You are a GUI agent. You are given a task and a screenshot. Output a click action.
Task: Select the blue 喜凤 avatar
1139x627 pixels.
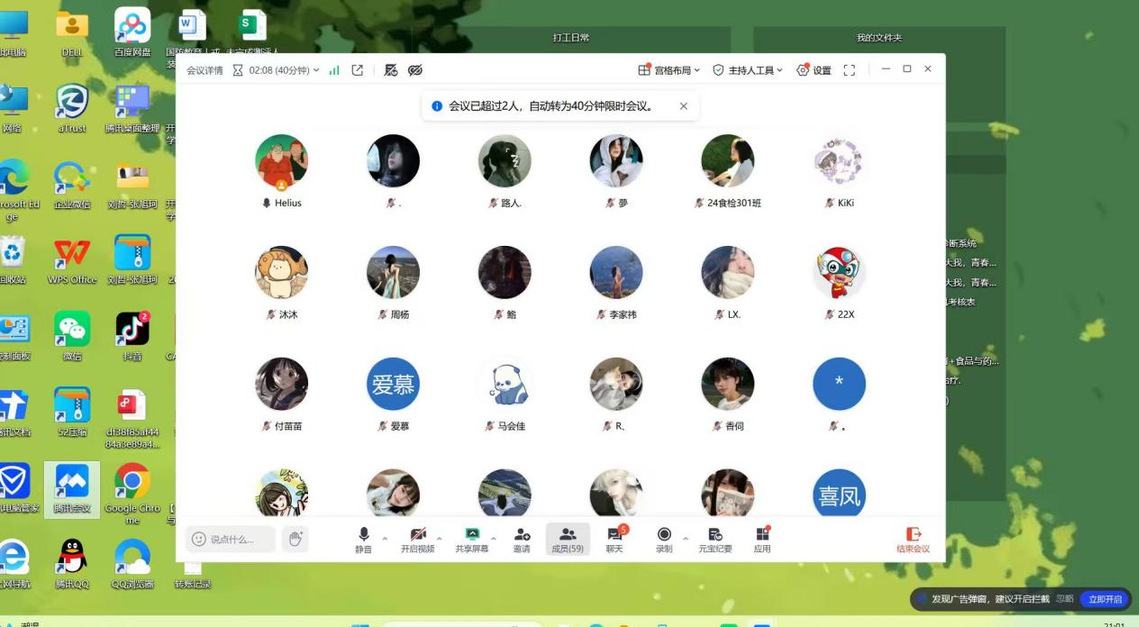pos(839,494)
